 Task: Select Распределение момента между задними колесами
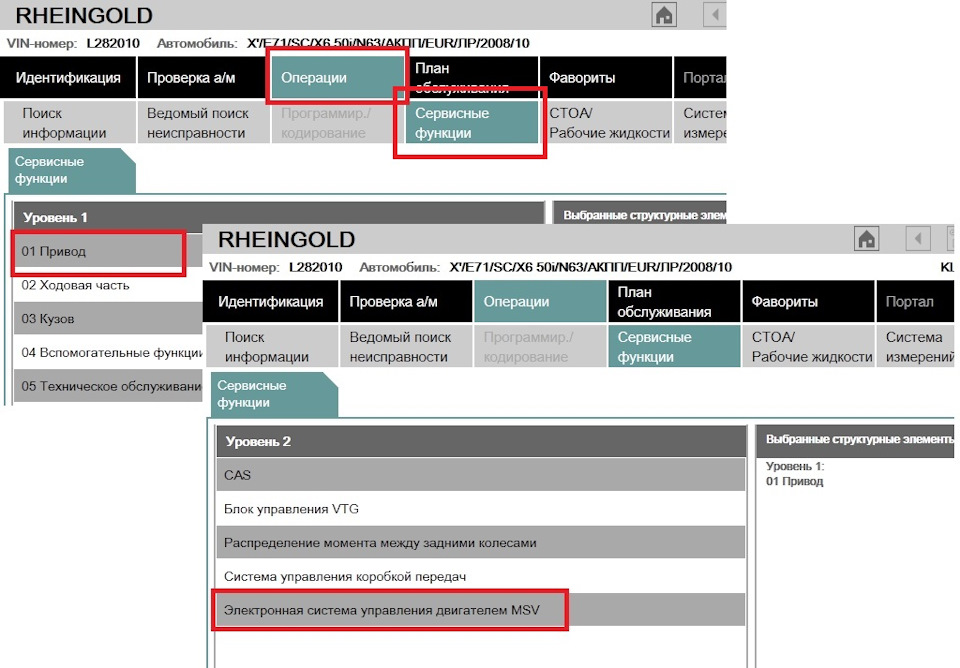click(481, 542)
